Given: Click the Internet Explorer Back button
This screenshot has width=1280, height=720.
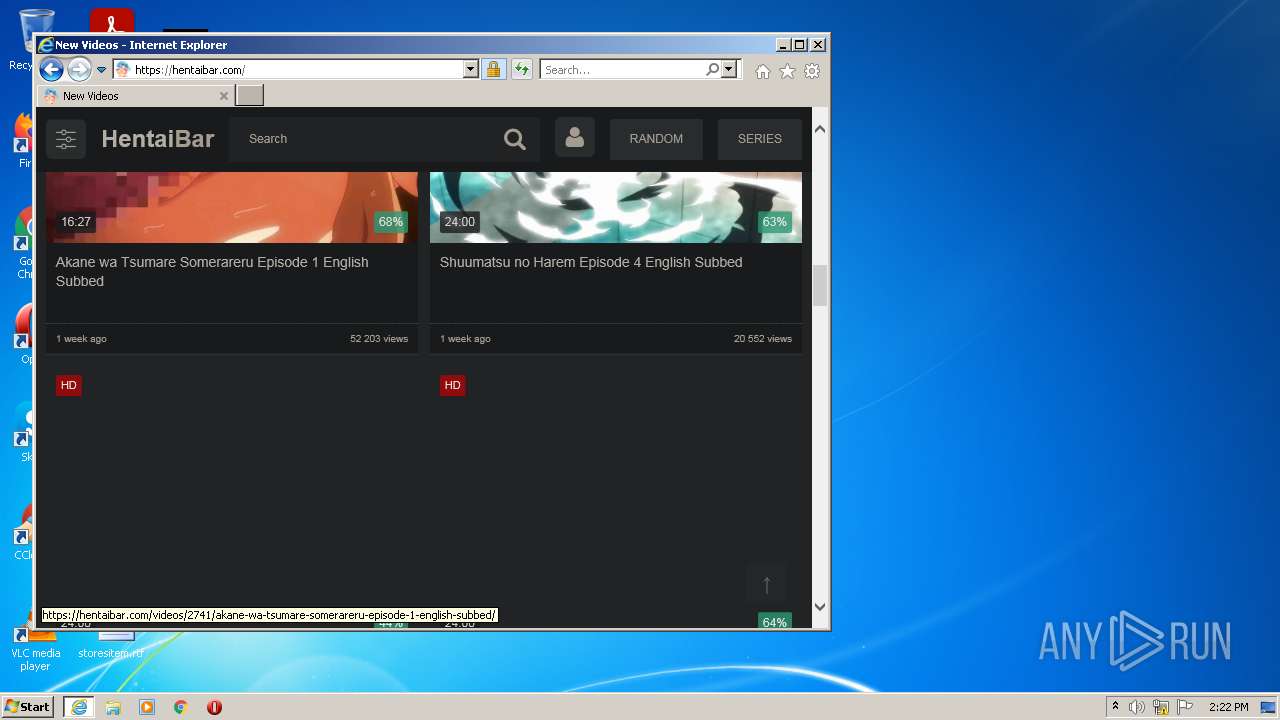Looking at the screenshot, I should coord(51,69).
